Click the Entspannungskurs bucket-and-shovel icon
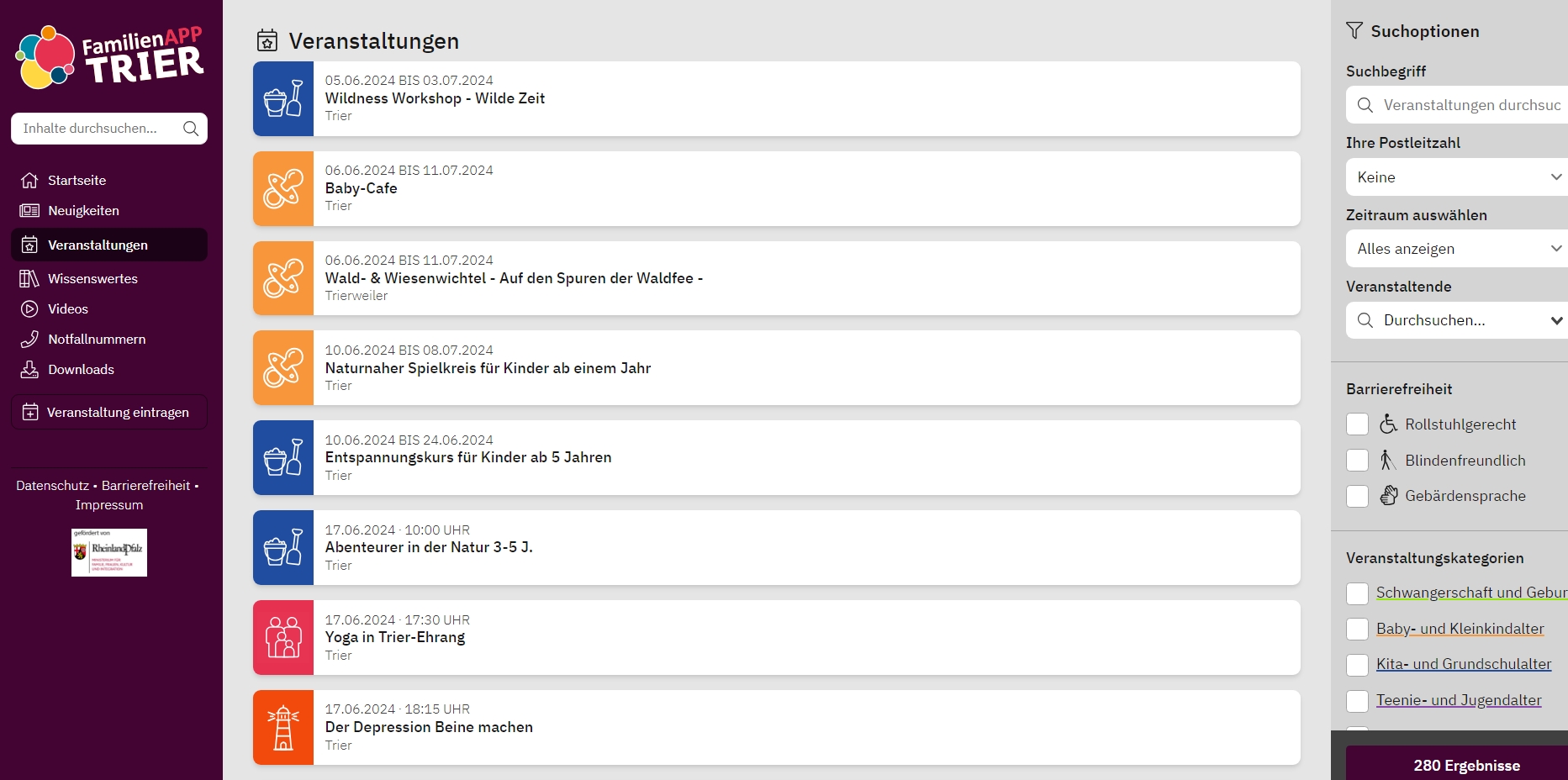Screen dimensions: 1568x780 click(283, 458)
